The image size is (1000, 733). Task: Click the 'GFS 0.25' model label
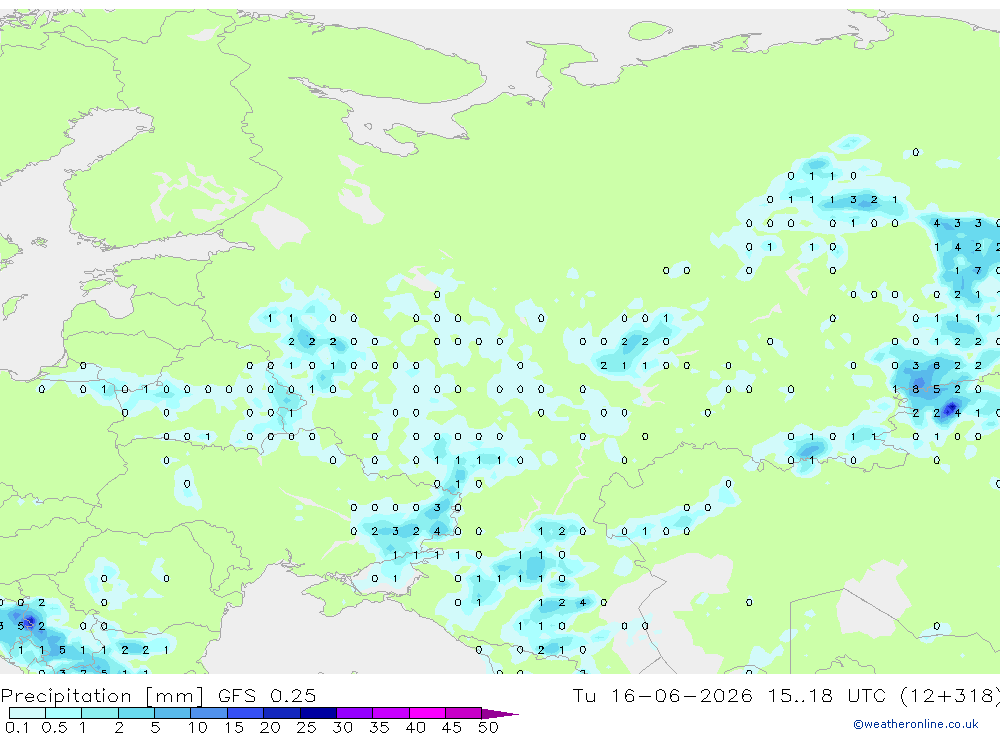click(x=267, y=695)
